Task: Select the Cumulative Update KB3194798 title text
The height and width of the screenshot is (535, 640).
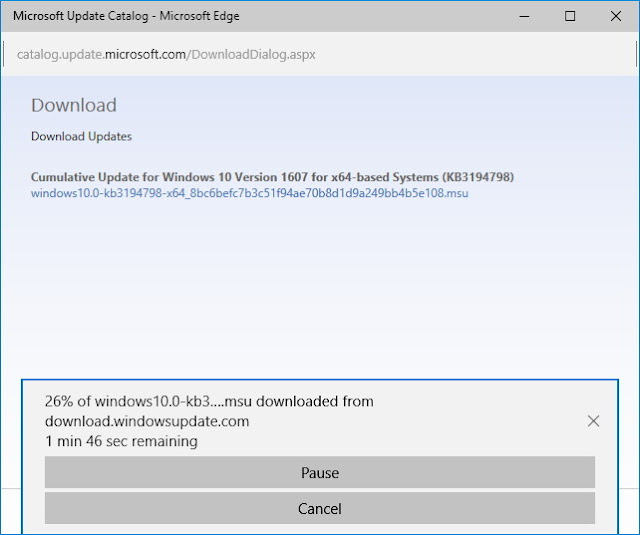Action: tap(272, 177)
